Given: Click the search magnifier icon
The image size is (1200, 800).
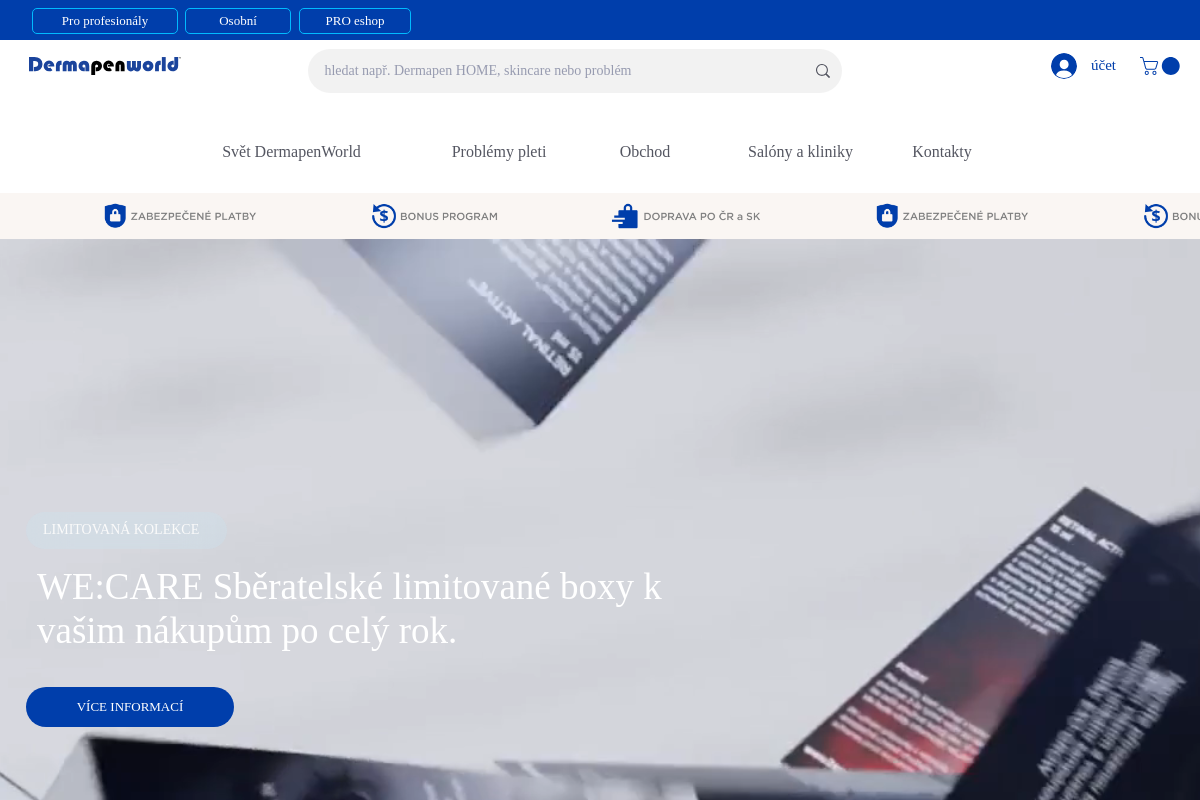Looking at the screenshot, I should tap(823, 71).
